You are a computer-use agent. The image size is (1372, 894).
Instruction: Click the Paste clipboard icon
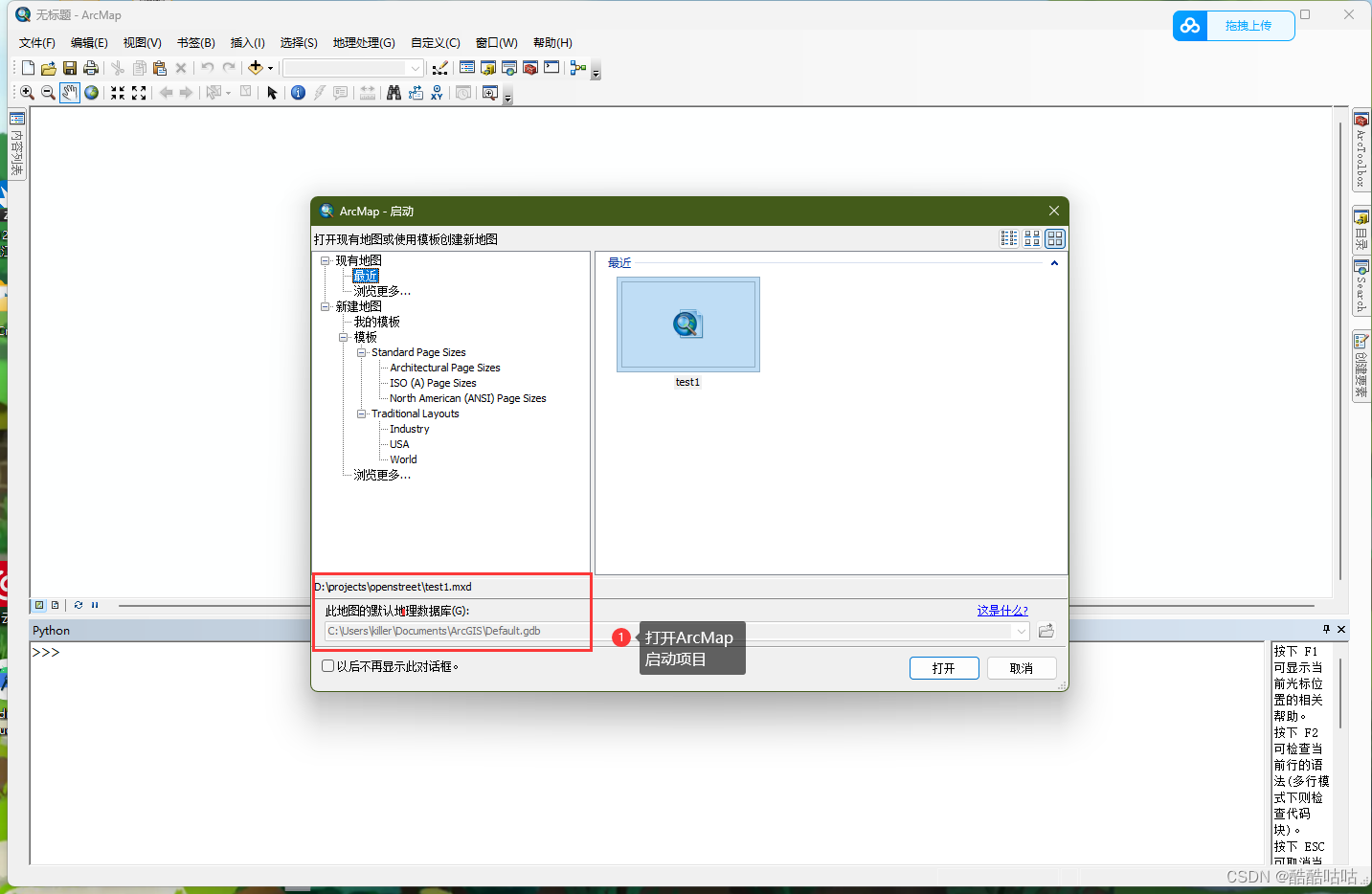click(160, 68)
